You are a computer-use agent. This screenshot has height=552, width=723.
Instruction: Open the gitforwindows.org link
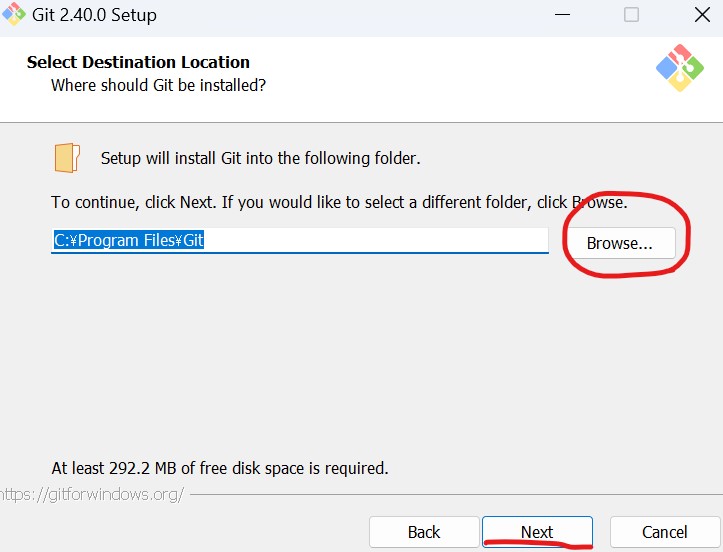click(92, 494)
